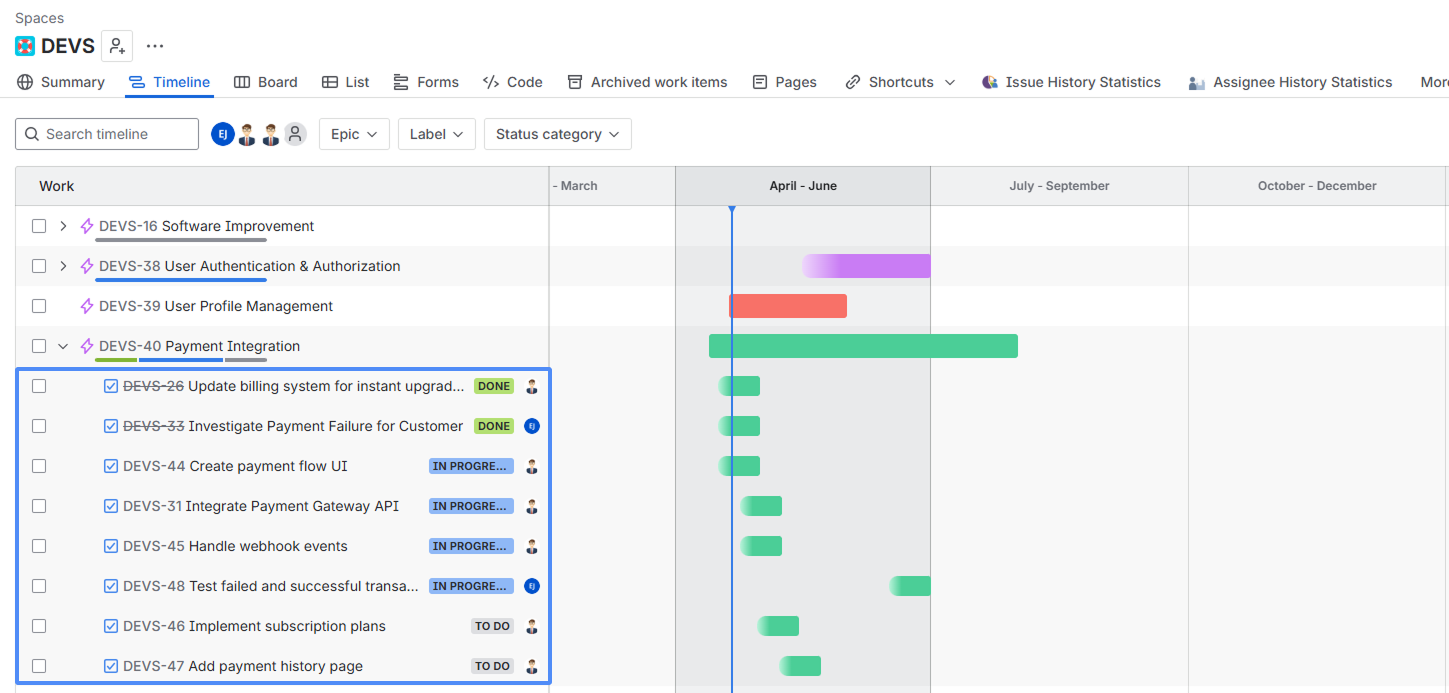Click the unassigned grey avatar filter
This screenshot has height=693, width=1449.
[295, 134]
